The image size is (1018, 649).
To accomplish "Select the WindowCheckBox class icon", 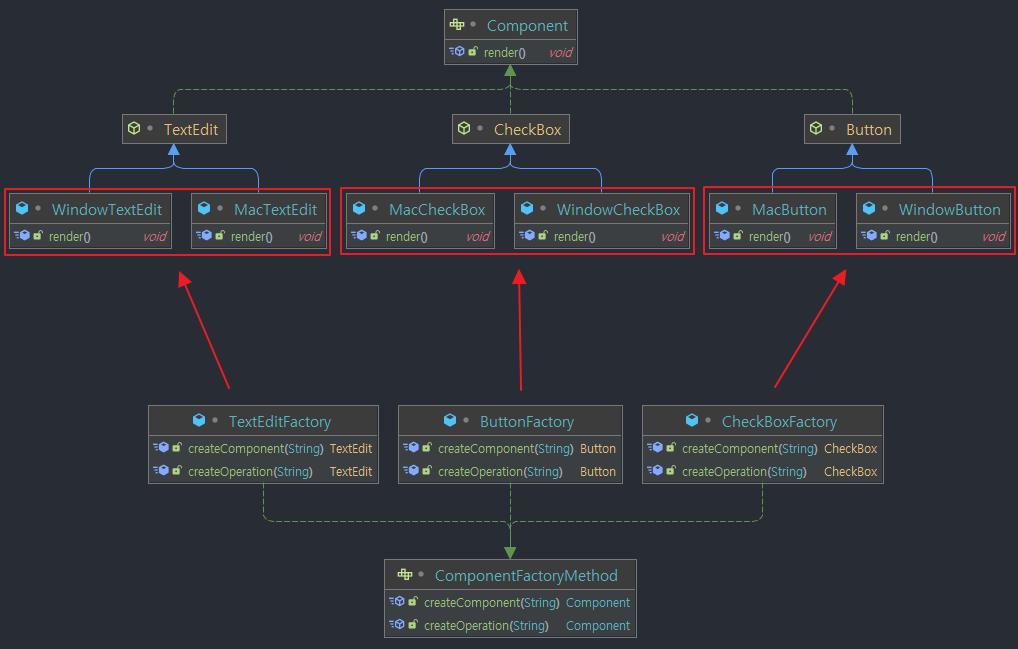I will pos(527,208).
